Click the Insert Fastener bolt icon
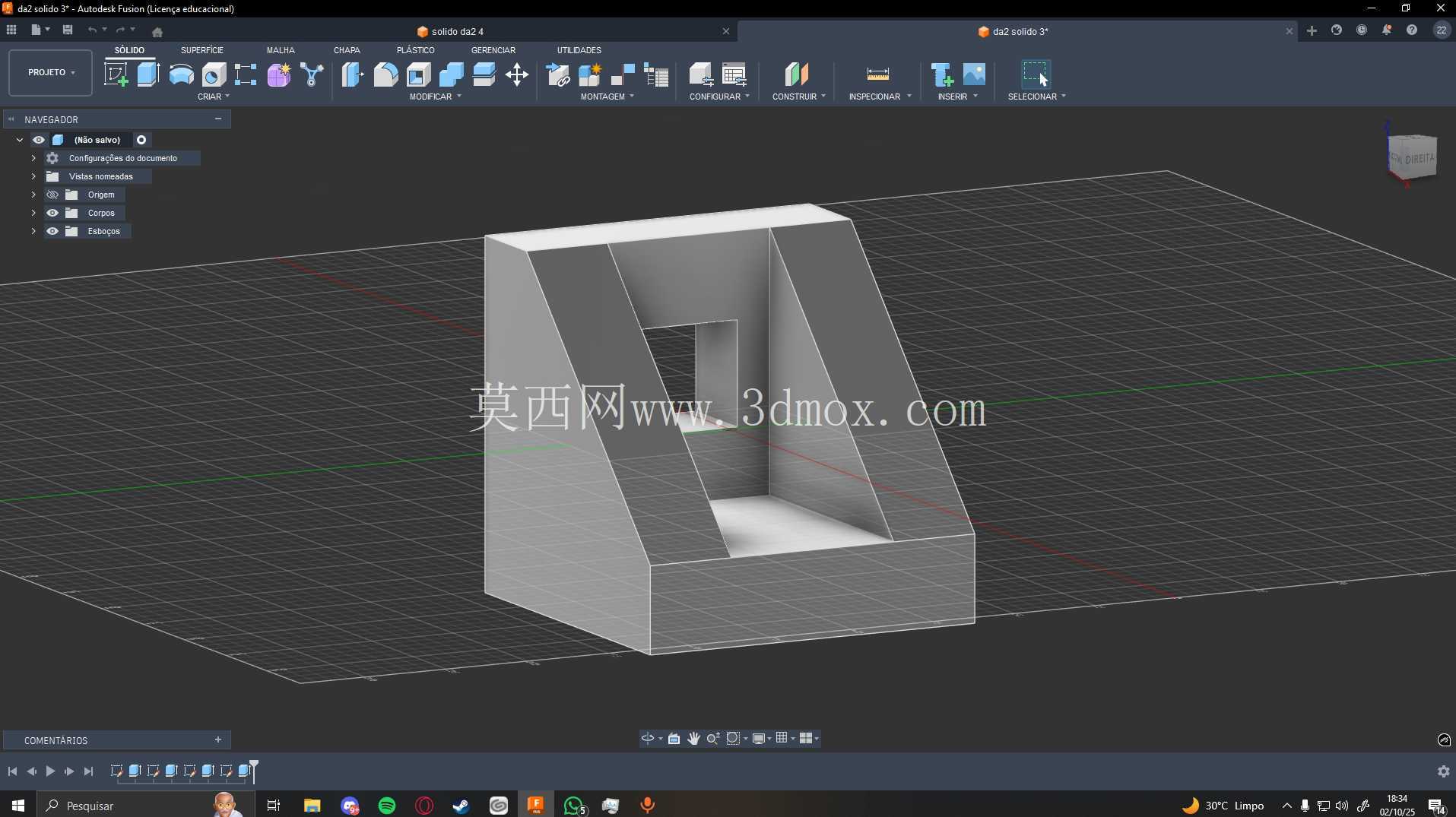1456x817 pixels. click(x=941, y=74)
